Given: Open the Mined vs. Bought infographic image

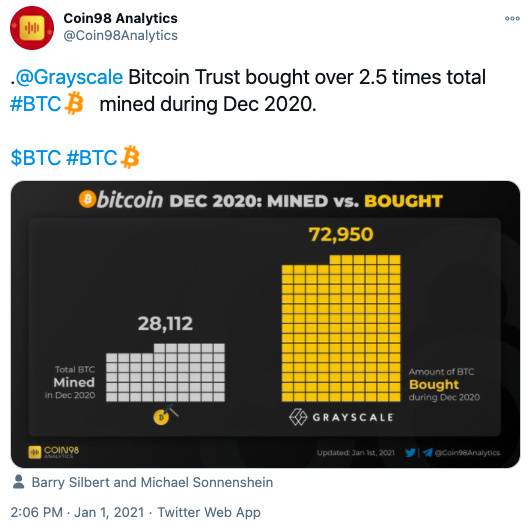Looking at the screenshot, I should pyautogui.click(x=266, y=324).
